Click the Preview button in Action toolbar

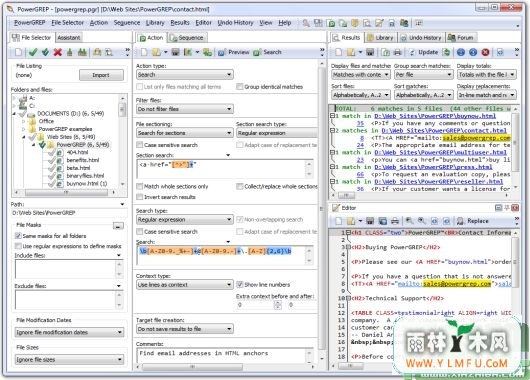[x=234, y=52]
